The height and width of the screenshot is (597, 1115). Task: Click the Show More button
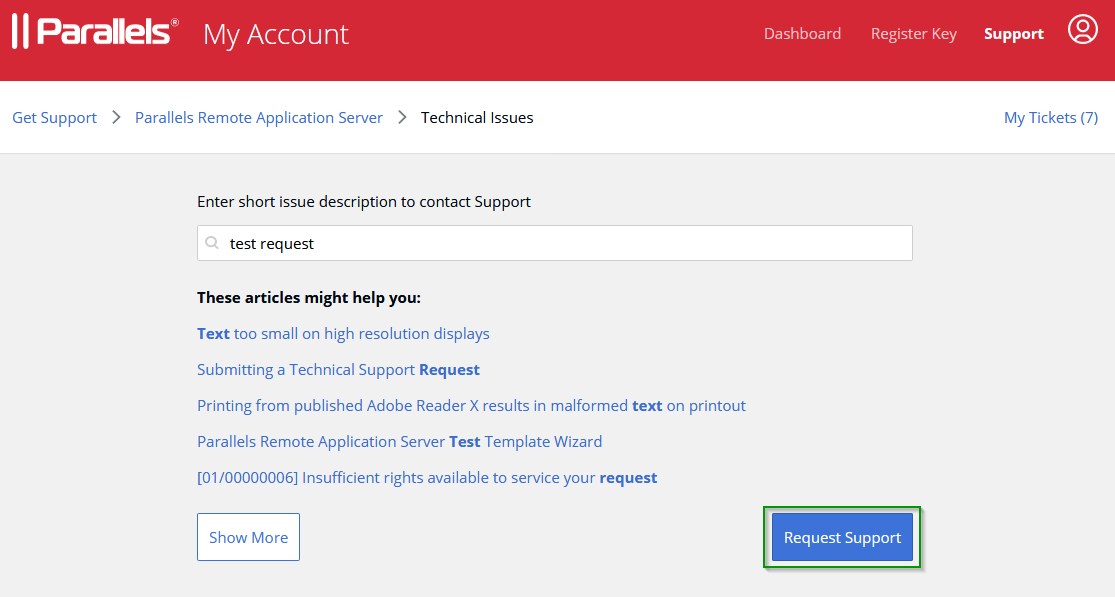[x=248, y=537]
